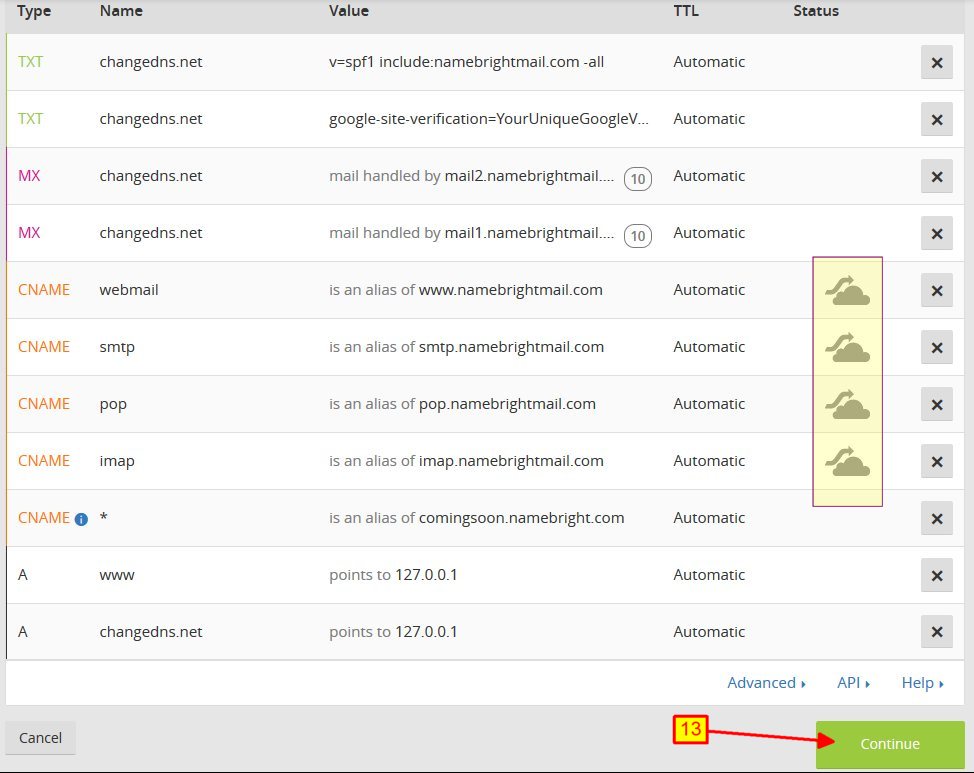Expand the API section
The width and height of the screenshot is (974, 773).
[853, 683]
